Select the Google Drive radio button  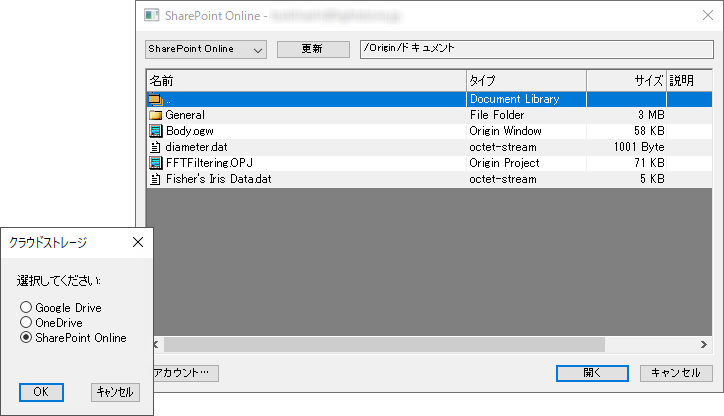[x=26, y=307]
